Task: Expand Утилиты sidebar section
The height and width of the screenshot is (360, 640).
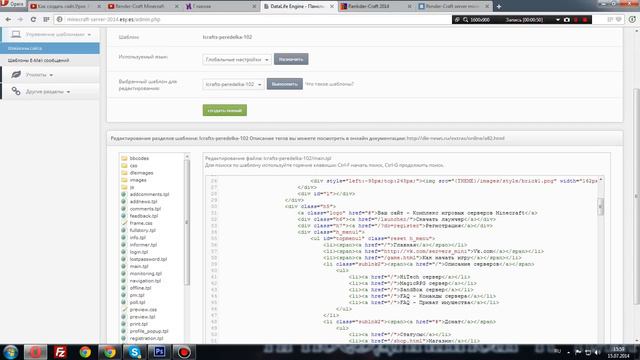Action: pos(50,75)
